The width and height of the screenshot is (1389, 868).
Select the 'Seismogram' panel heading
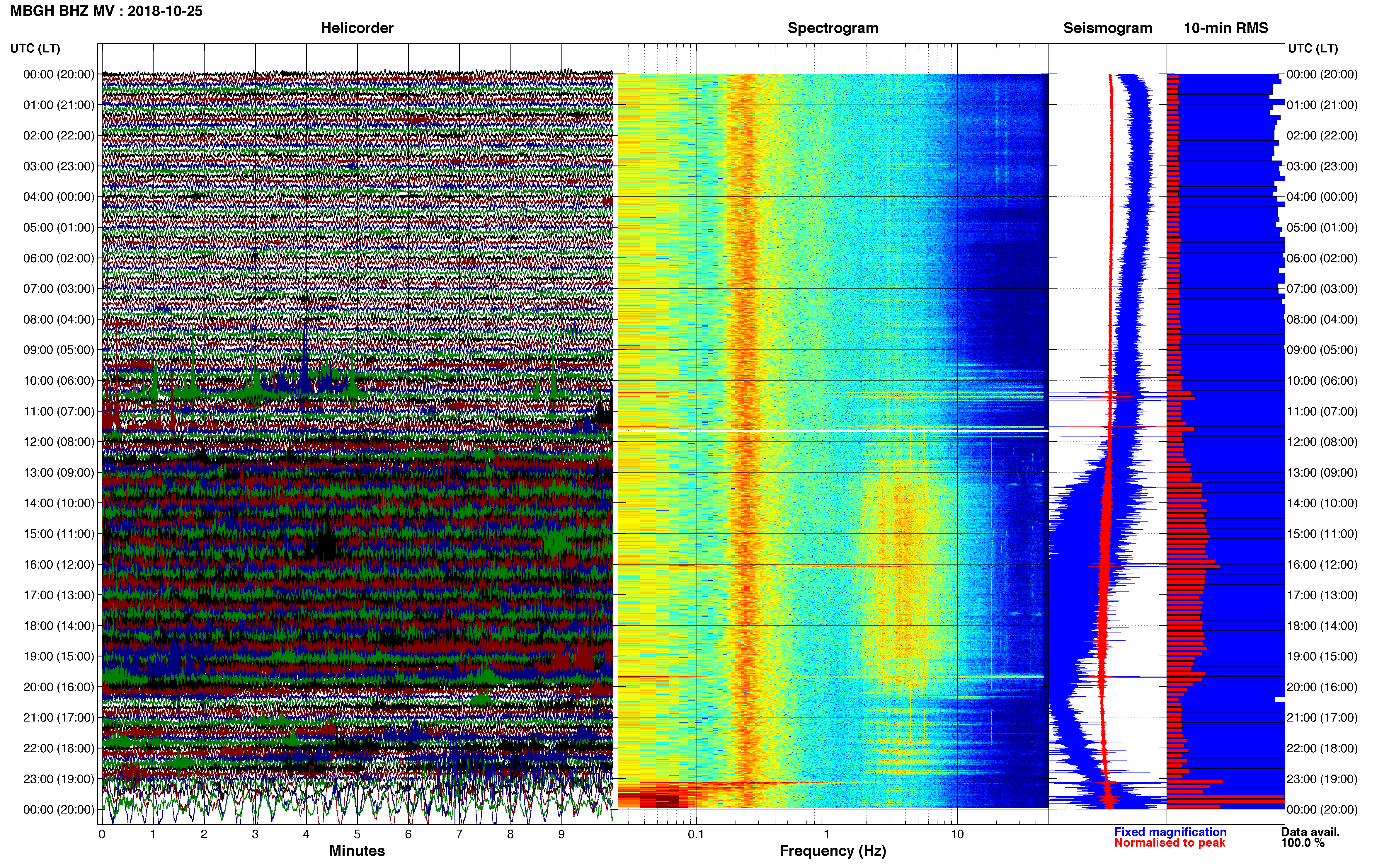coord(1108,28)
